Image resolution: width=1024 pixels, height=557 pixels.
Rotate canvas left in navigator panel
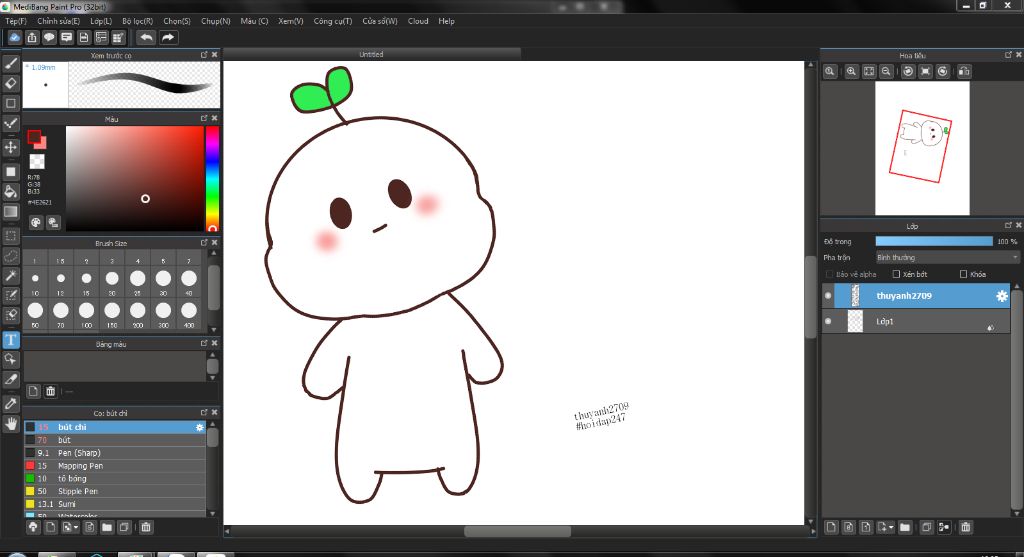tap(908, 71)
